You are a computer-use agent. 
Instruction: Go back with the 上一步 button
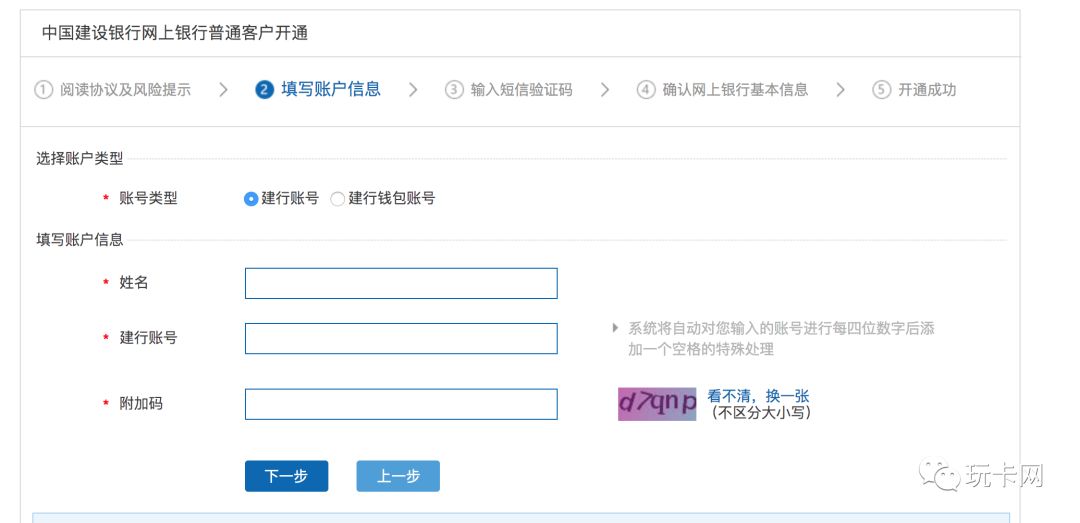click(x=398, y=476)
